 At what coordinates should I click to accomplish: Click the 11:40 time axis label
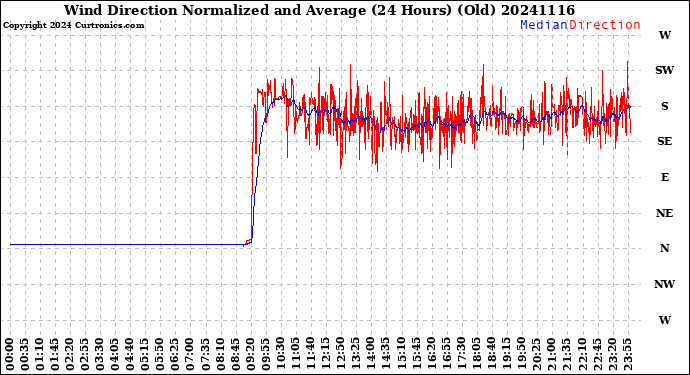311,354
